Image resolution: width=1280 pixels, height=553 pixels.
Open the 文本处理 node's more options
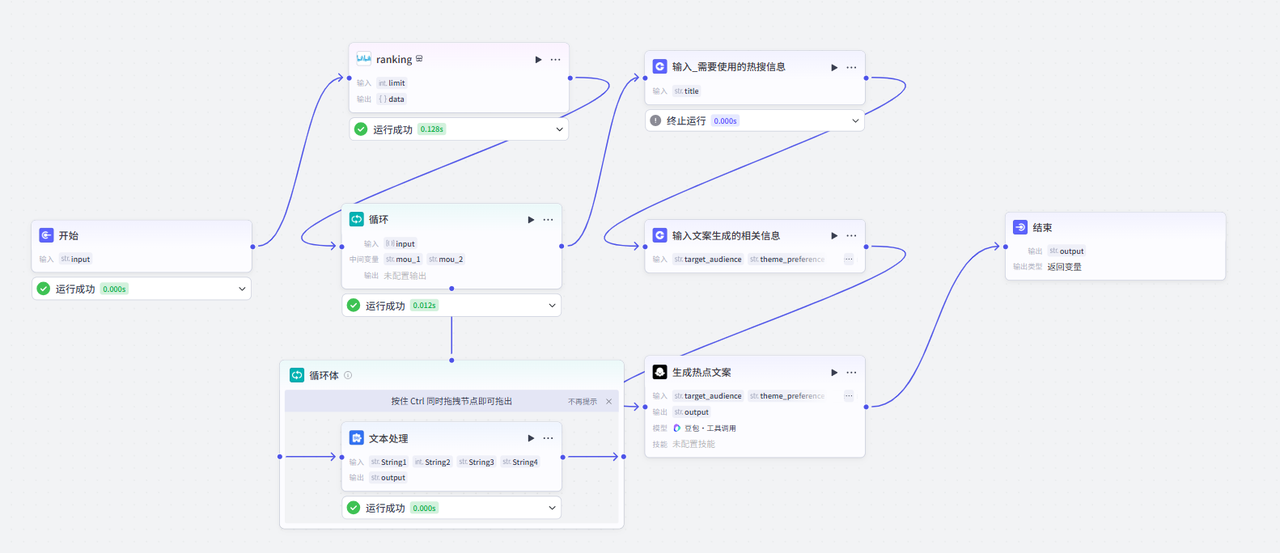click(x=548, y=438)
